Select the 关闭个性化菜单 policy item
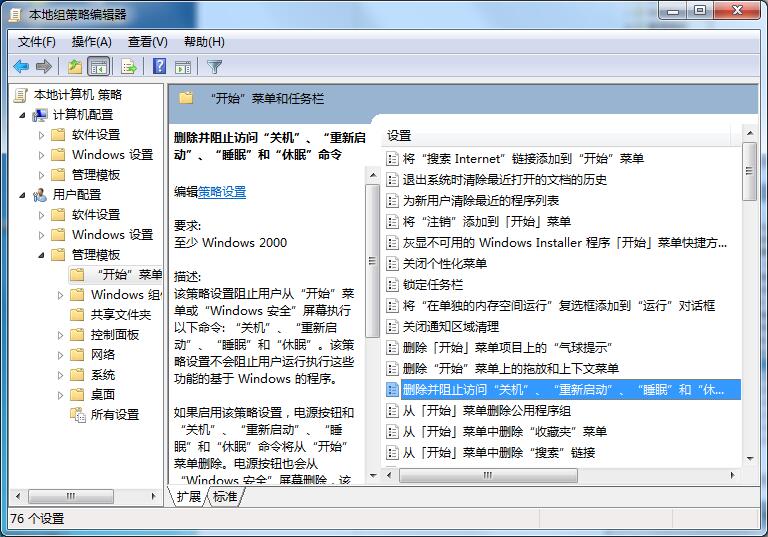 pos(444,264)
